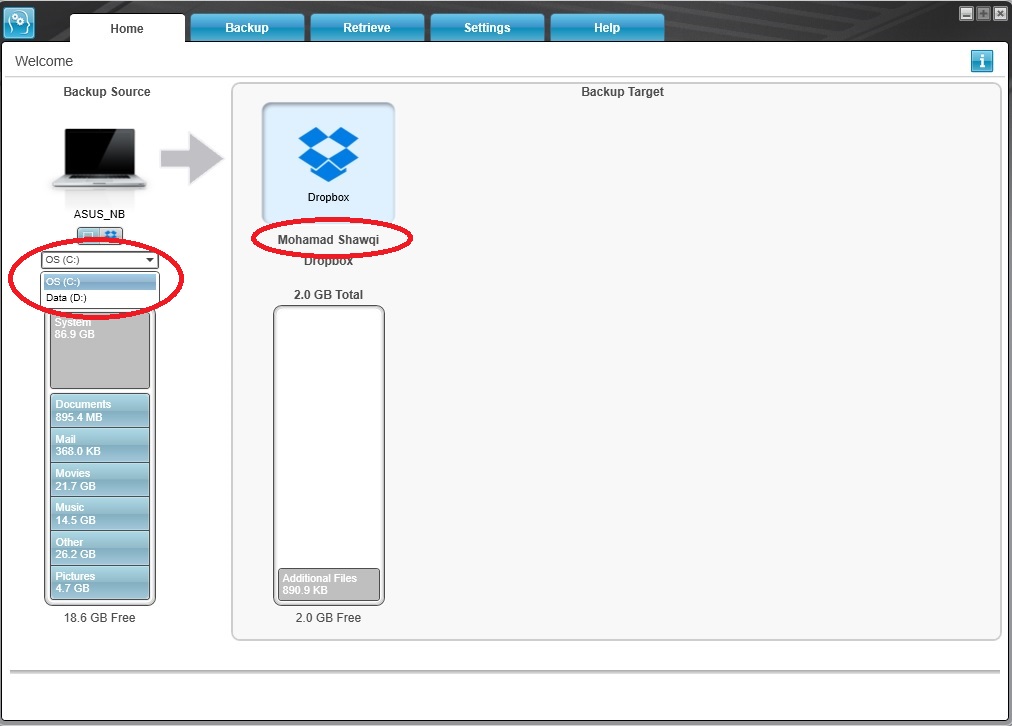Viewport: 1012px width, 726px height.
Task: Select the Pictures 4.7 GB category
Action: [100, 582]
